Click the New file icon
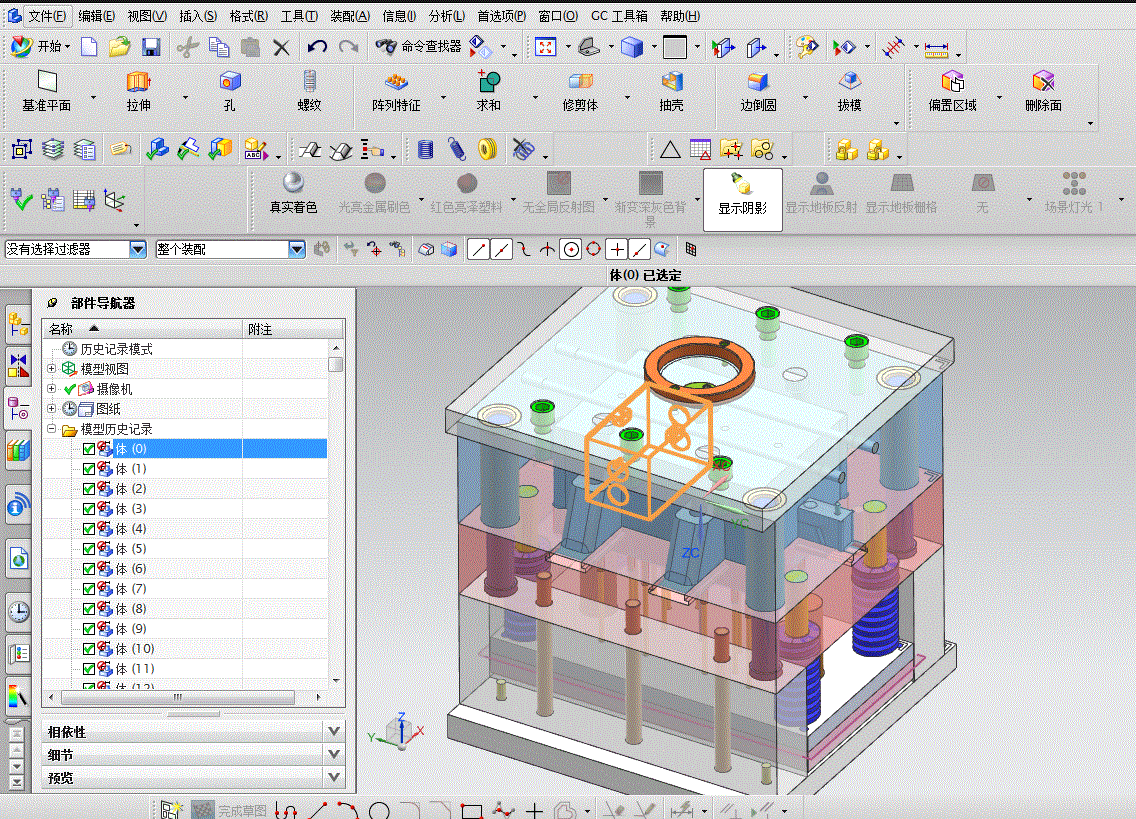Screen dimensions: 1136x819 click(89, 47)
